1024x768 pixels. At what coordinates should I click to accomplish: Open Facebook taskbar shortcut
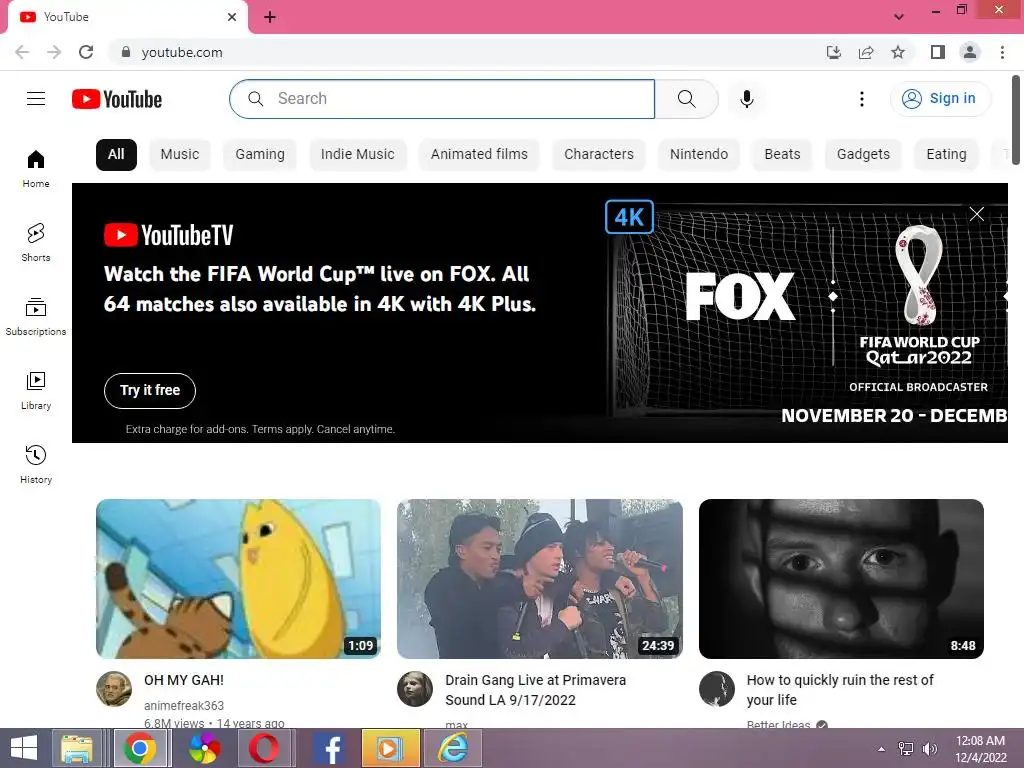point(330,748)
